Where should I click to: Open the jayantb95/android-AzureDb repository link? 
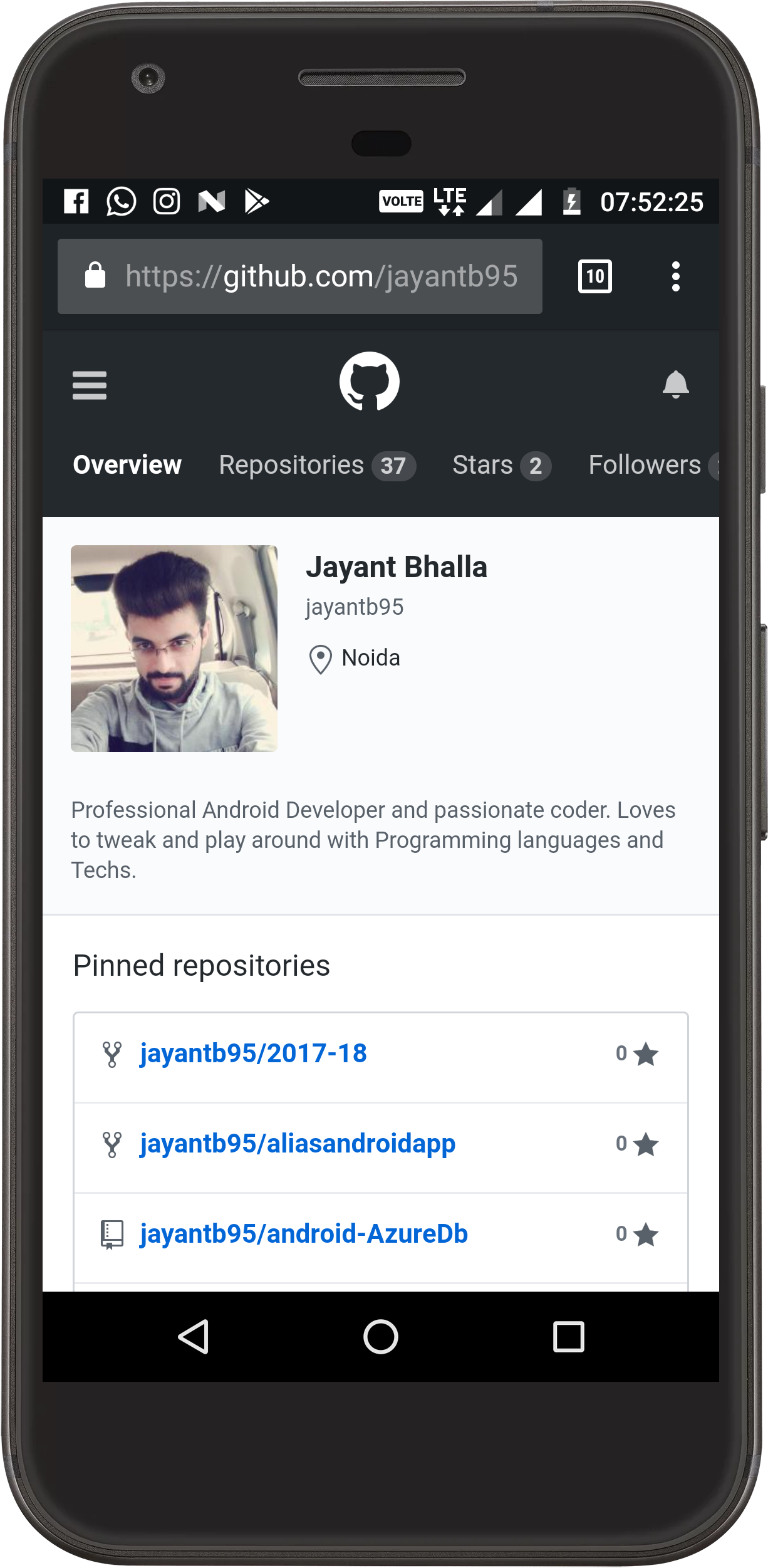(304, 1234)
